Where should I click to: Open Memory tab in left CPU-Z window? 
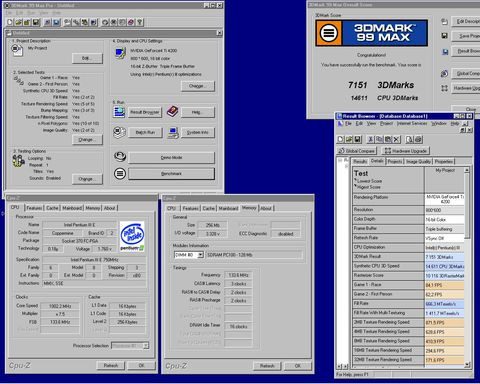point(93,208)
